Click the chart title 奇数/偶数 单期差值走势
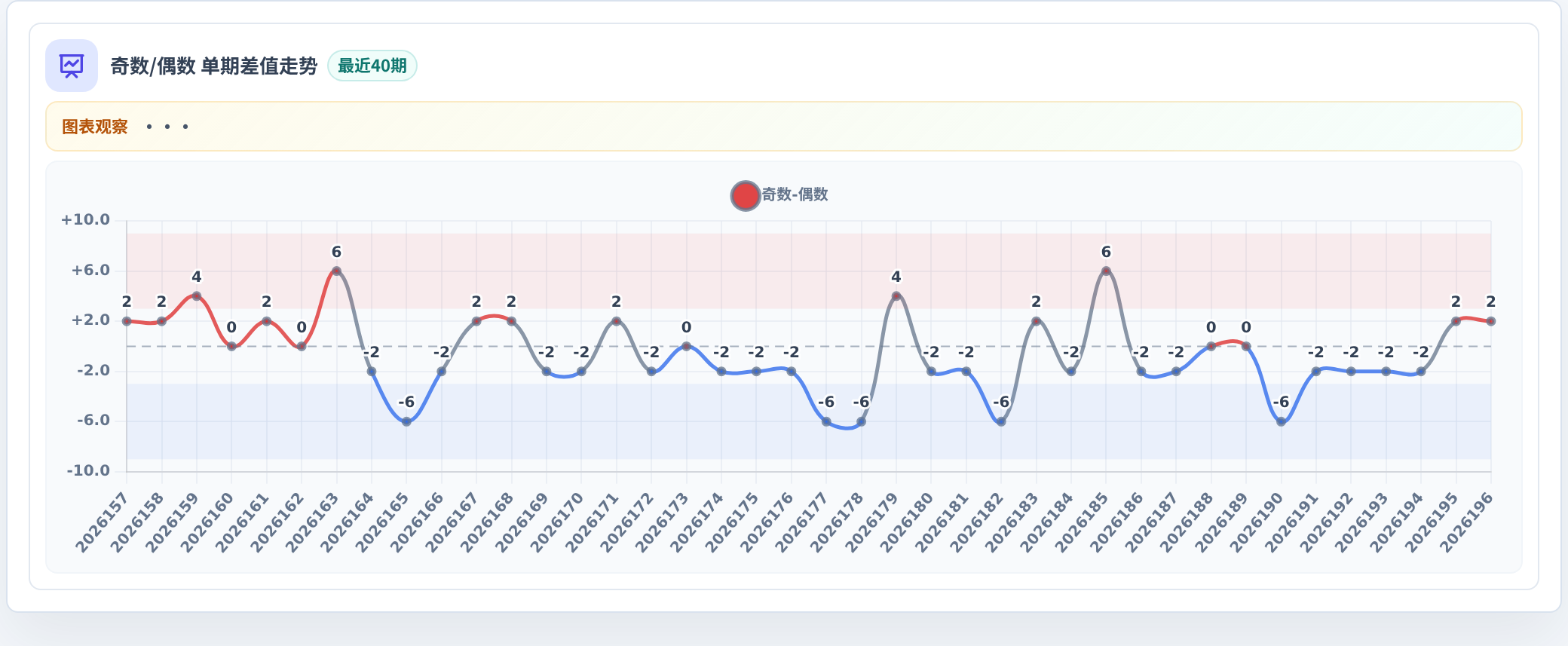The height and width of the screenshot is (646, 1568). coord(214,66)
